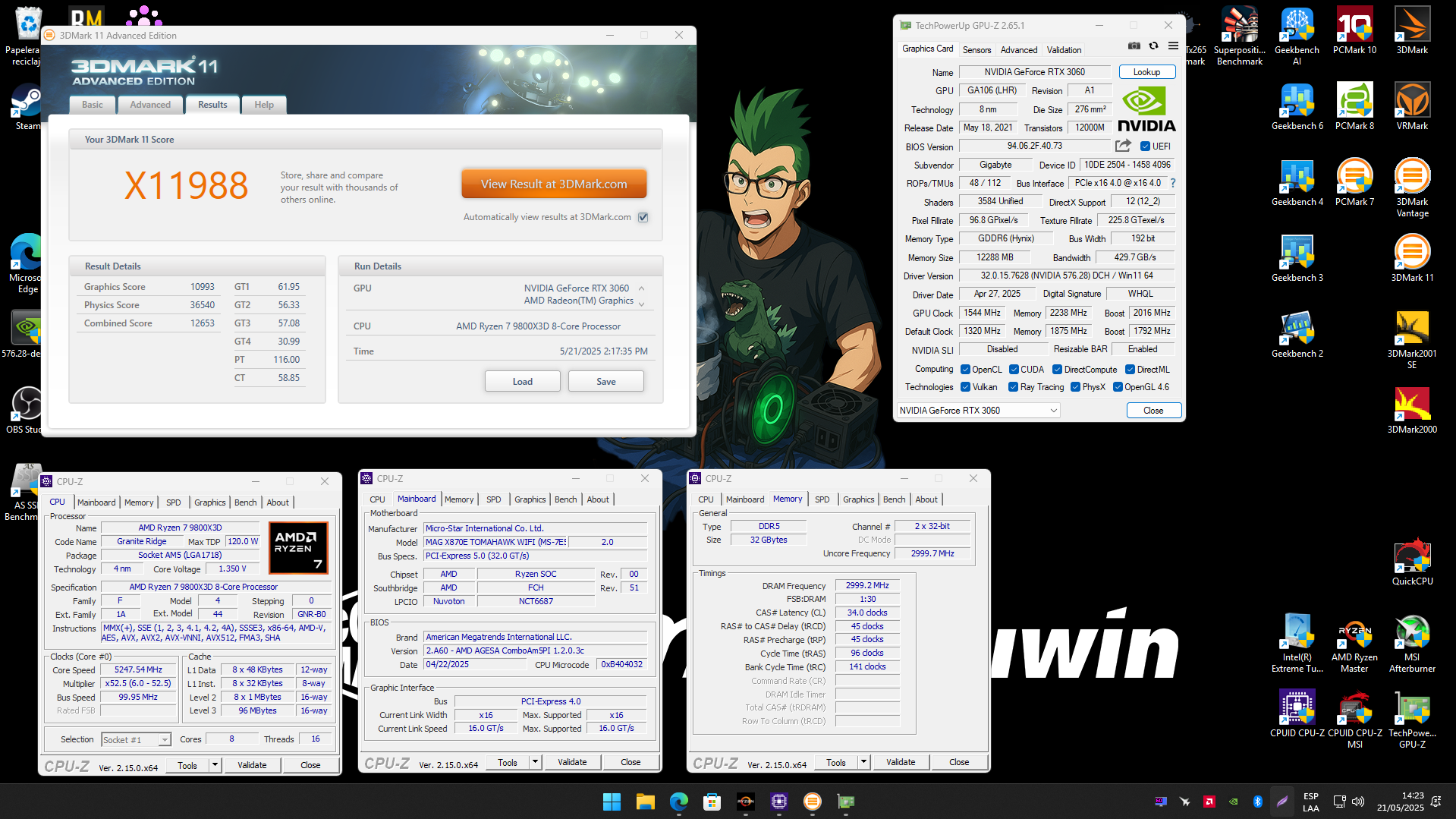Click Close button in GPU-Z

[x=1153, y=411]
